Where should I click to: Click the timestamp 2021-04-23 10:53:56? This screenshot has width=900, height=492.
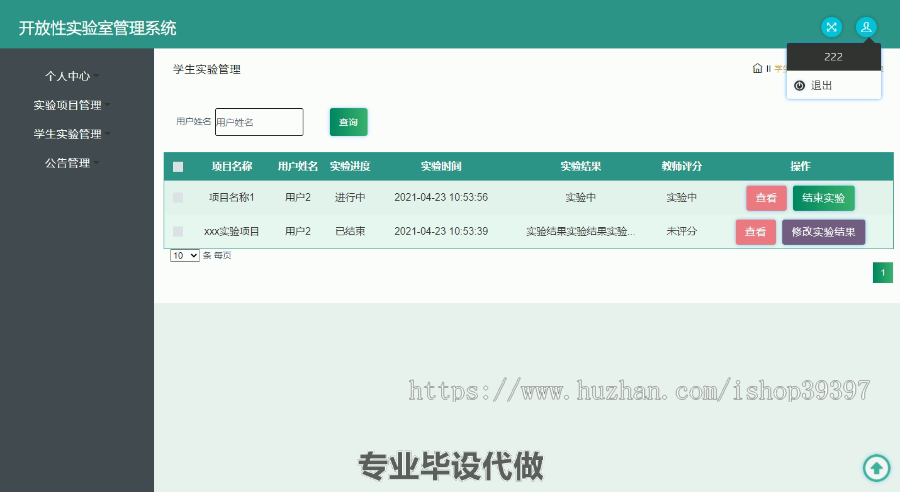click(x=441, y=197)
